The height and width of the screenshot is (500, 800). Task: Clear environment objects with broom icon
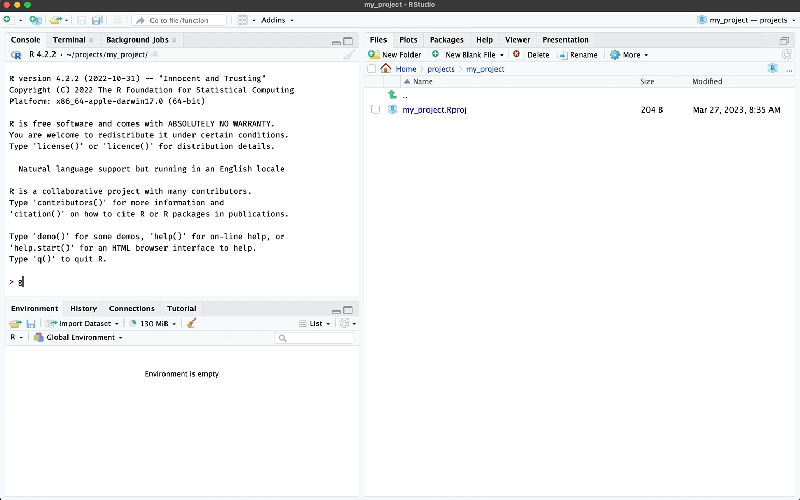[191, 323]
